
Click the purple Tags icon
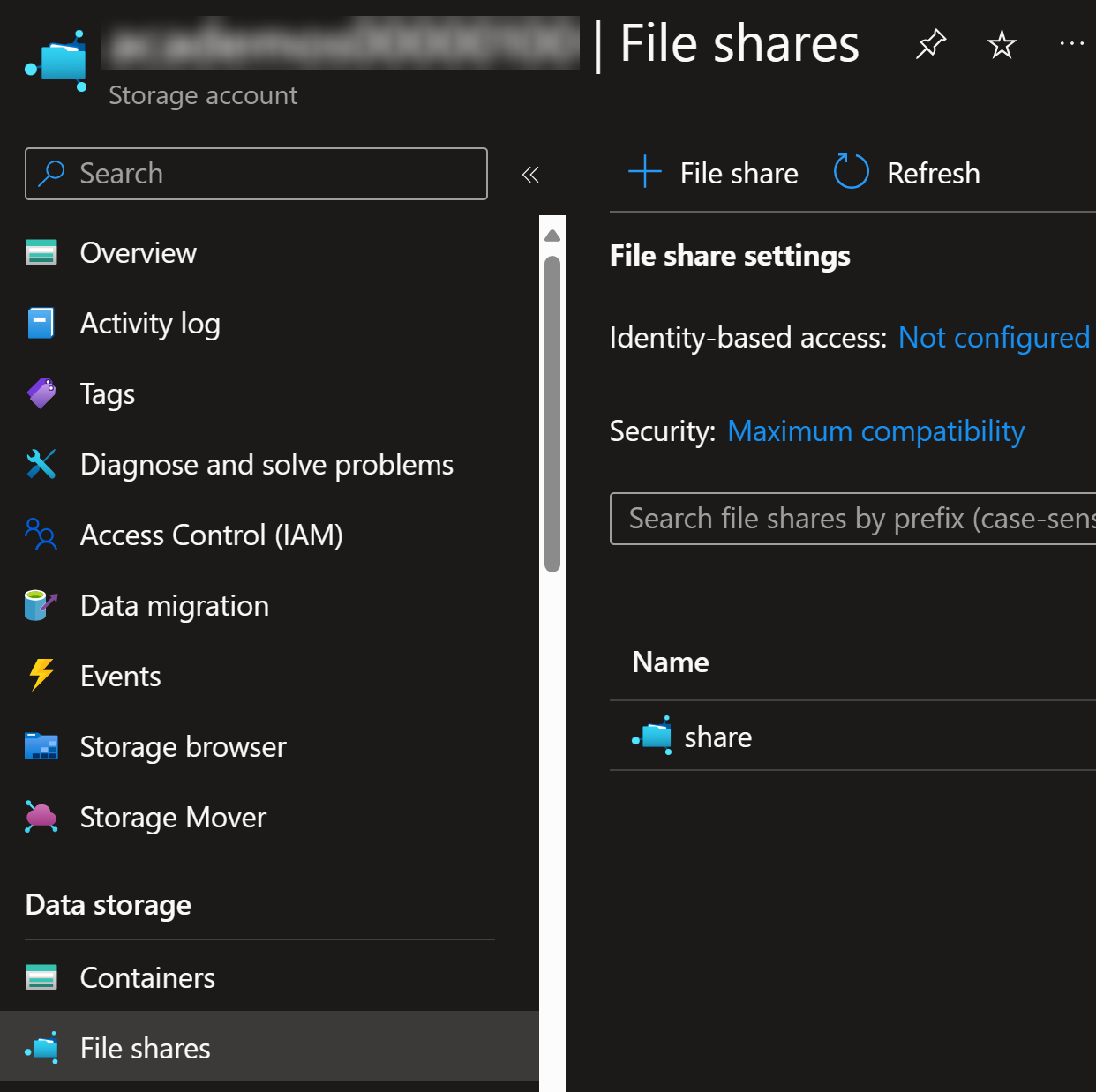(41, 393)
